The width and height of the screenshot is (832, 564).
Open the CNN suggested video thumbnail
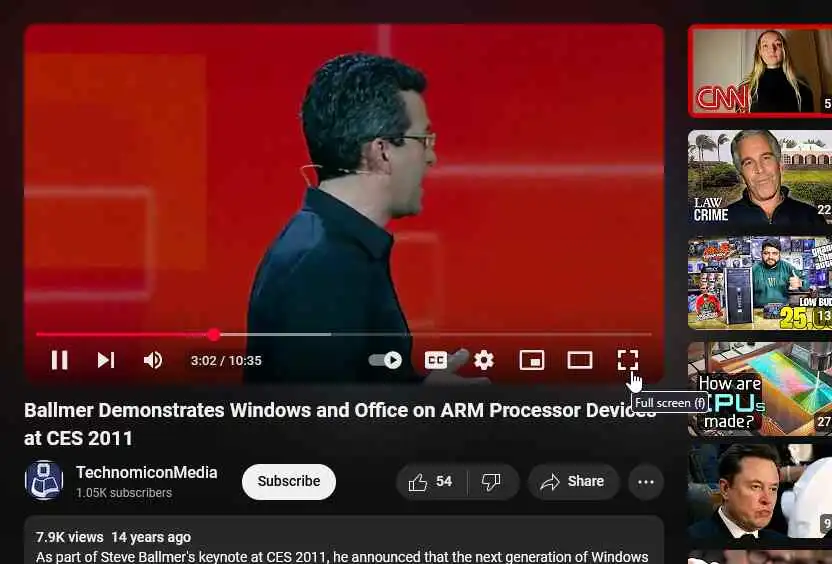click(x=760, y=71)
